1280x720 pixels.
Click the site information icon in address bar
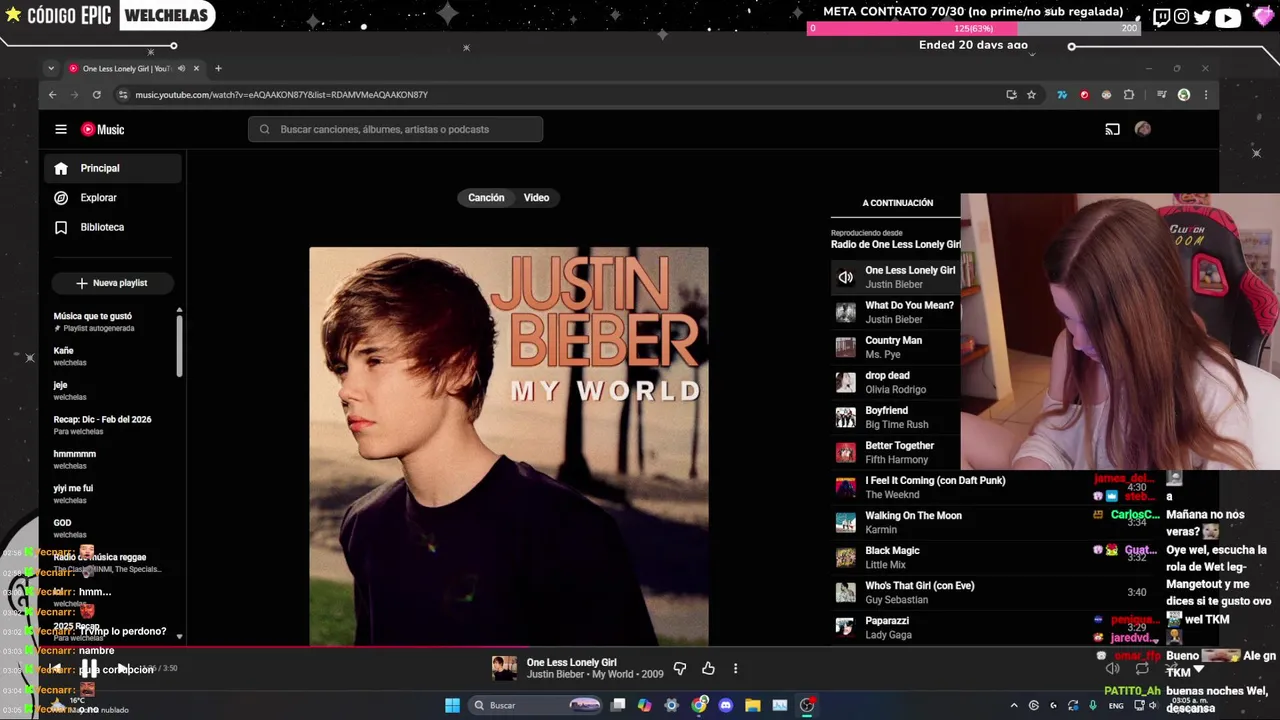pos(123,95)
